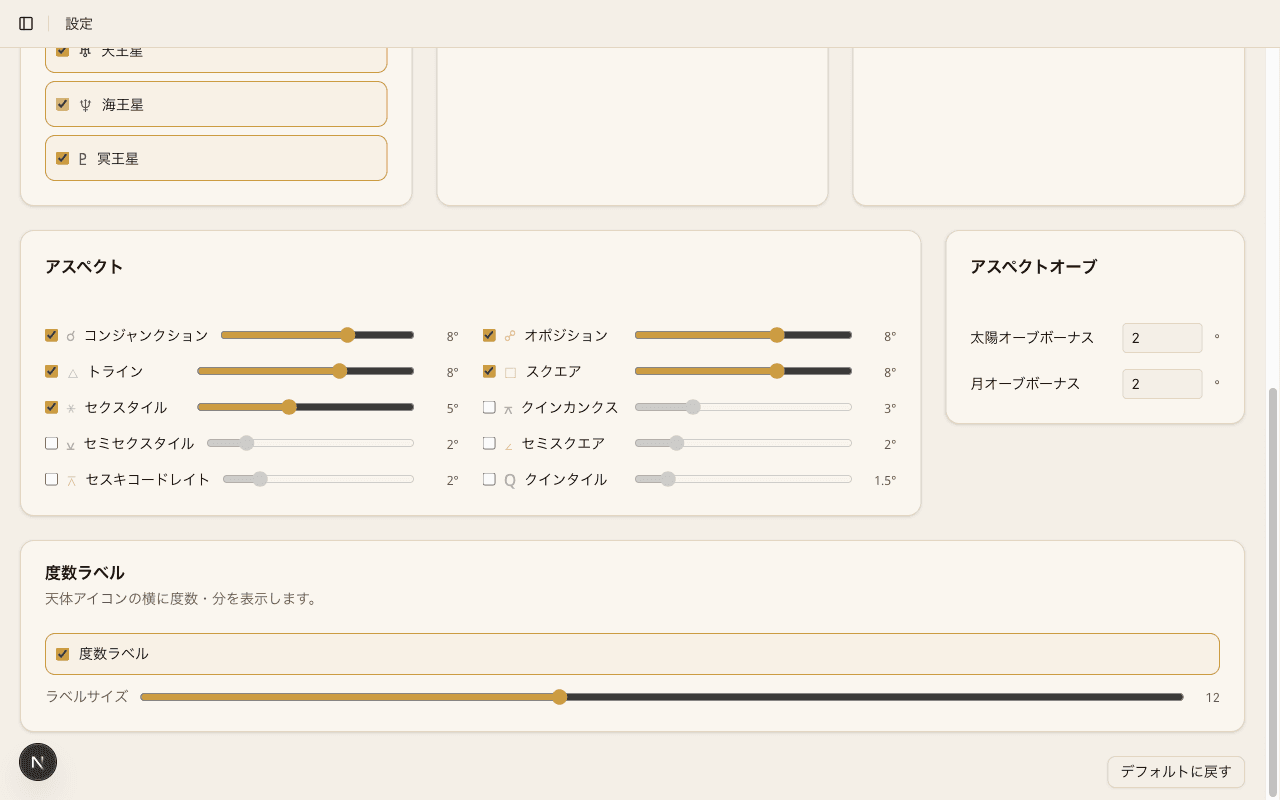Select the 設定 menu item
The width and height of the screenshot is (1280, 800).
[79, 23]
